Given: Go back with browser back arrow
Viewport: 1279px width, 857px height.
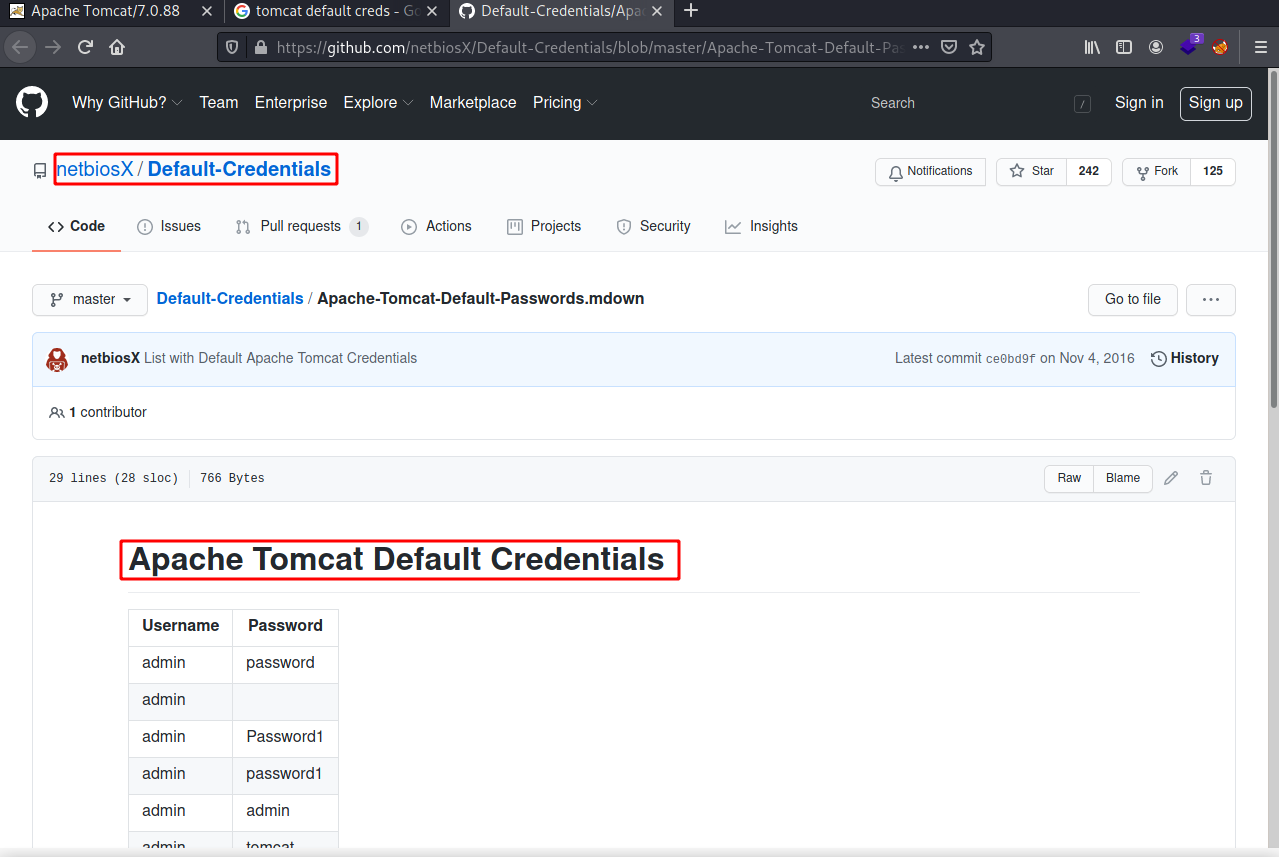Looking at the screenshot, I should coord(20,47).
